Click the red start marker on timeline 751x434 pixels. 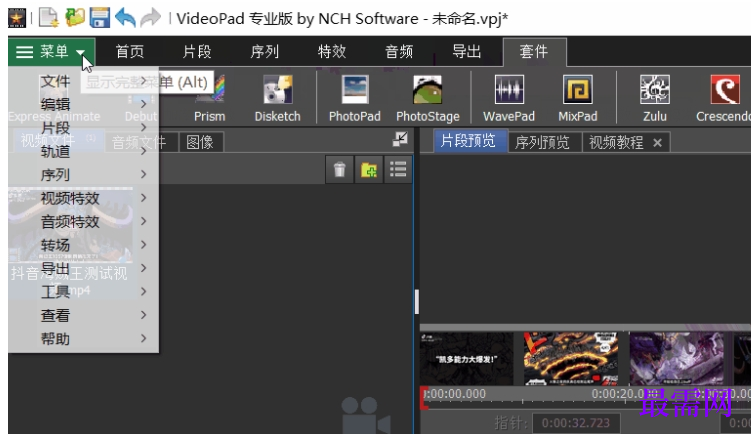pyautogui.click(x=424, y=398)
